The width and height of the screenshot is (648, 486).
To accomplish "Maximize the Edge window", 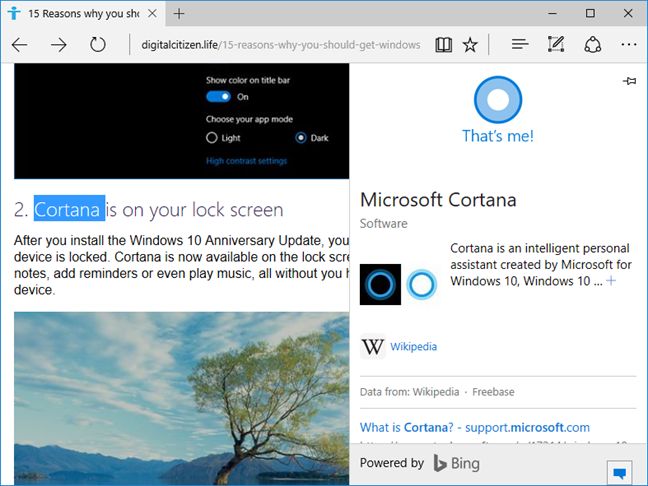I will pos(591,13).
